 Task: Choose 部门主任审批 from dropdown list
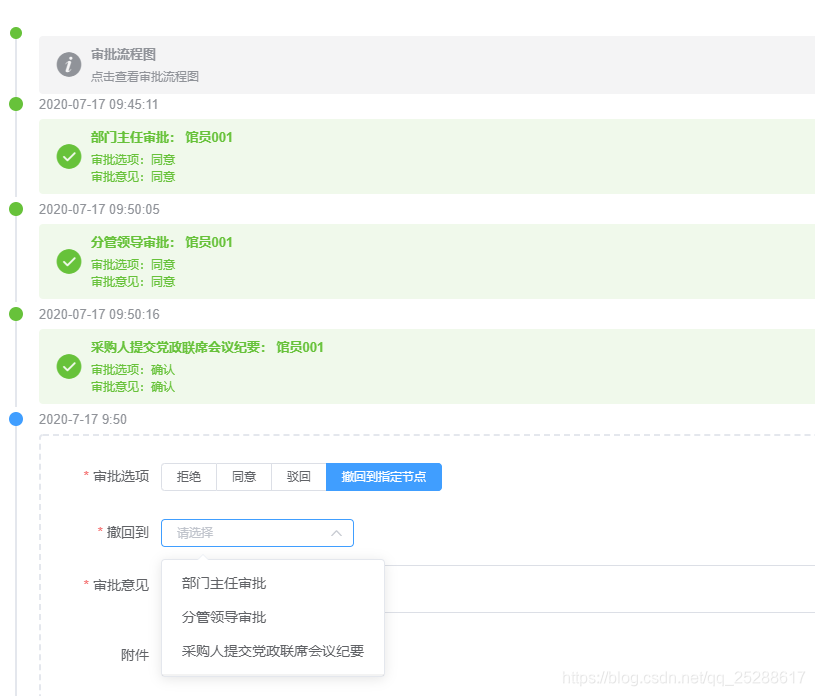tap(273, 583)
